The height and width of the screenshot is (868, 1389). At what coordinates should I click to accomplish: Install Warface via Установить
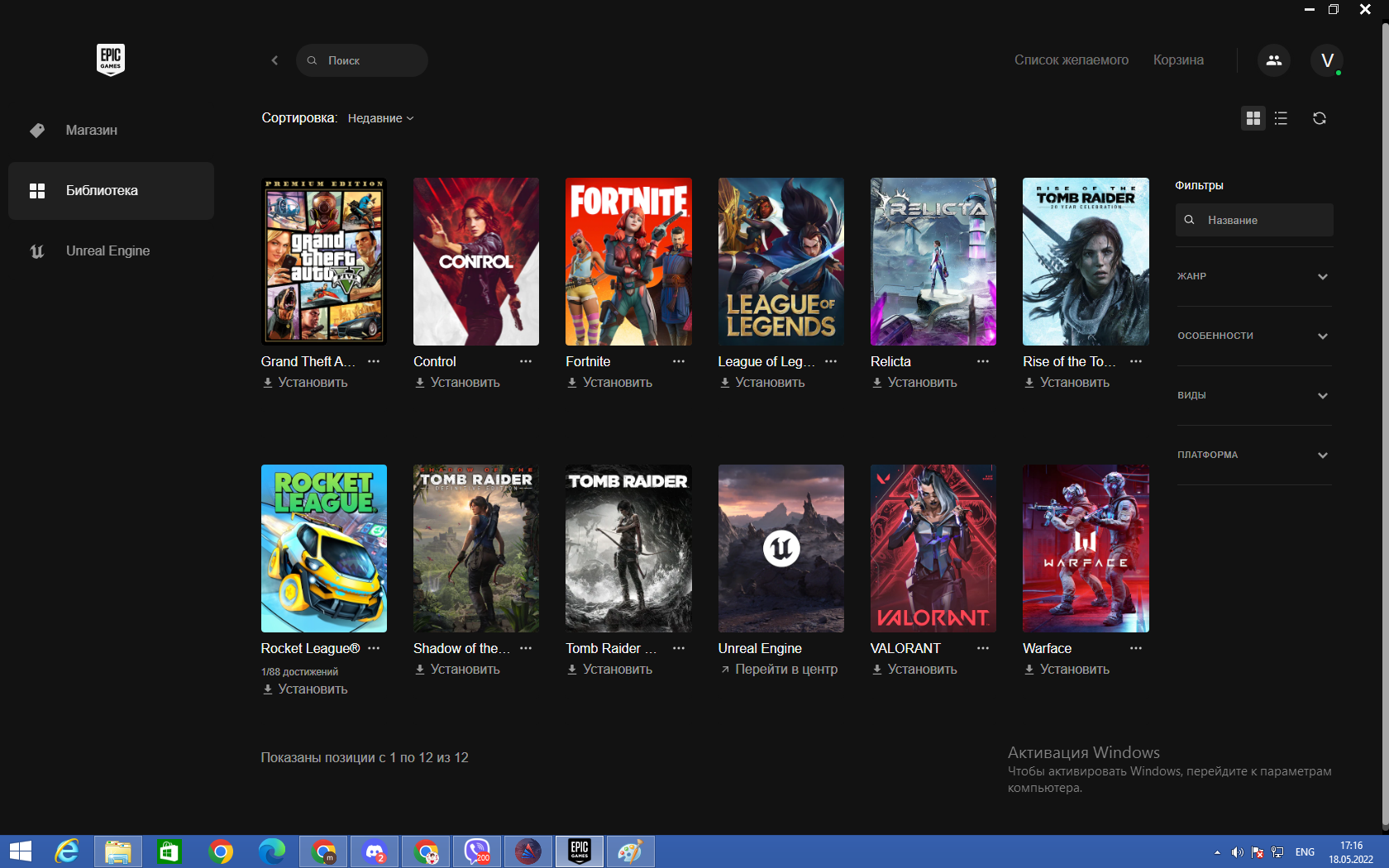[x=1067, y=670]
